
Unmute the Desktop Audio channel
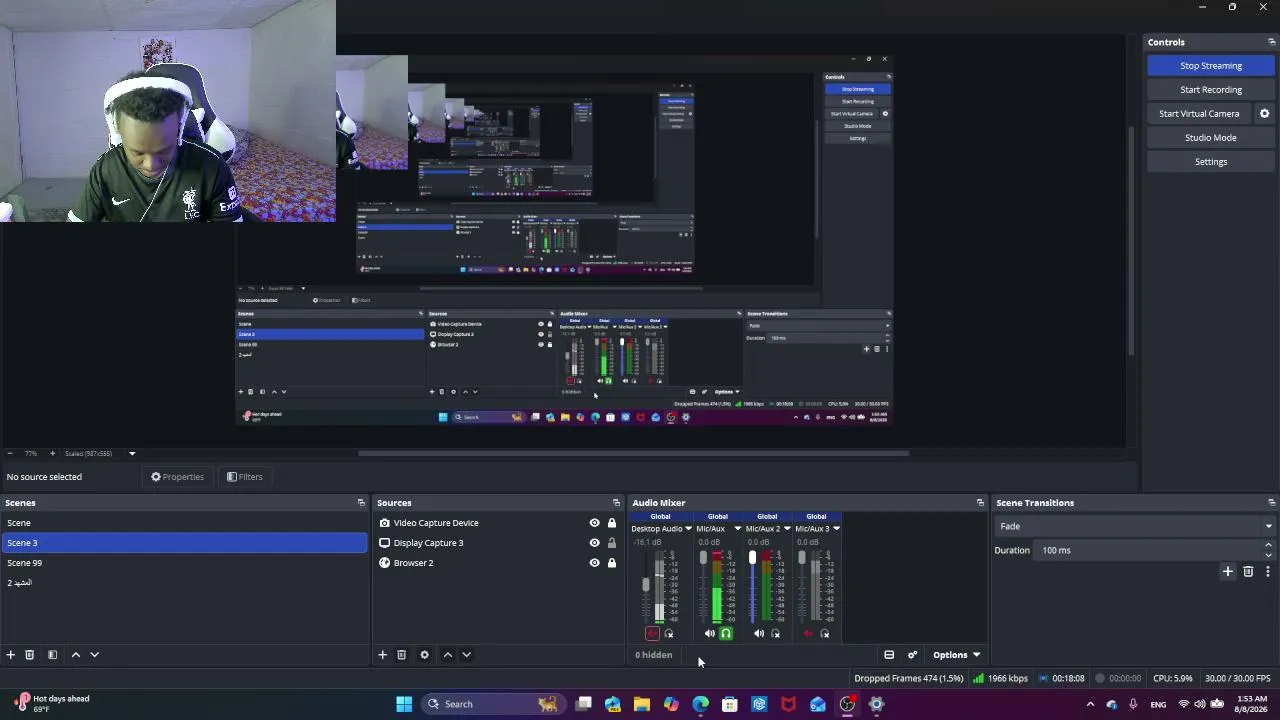[x=652, y=634]
